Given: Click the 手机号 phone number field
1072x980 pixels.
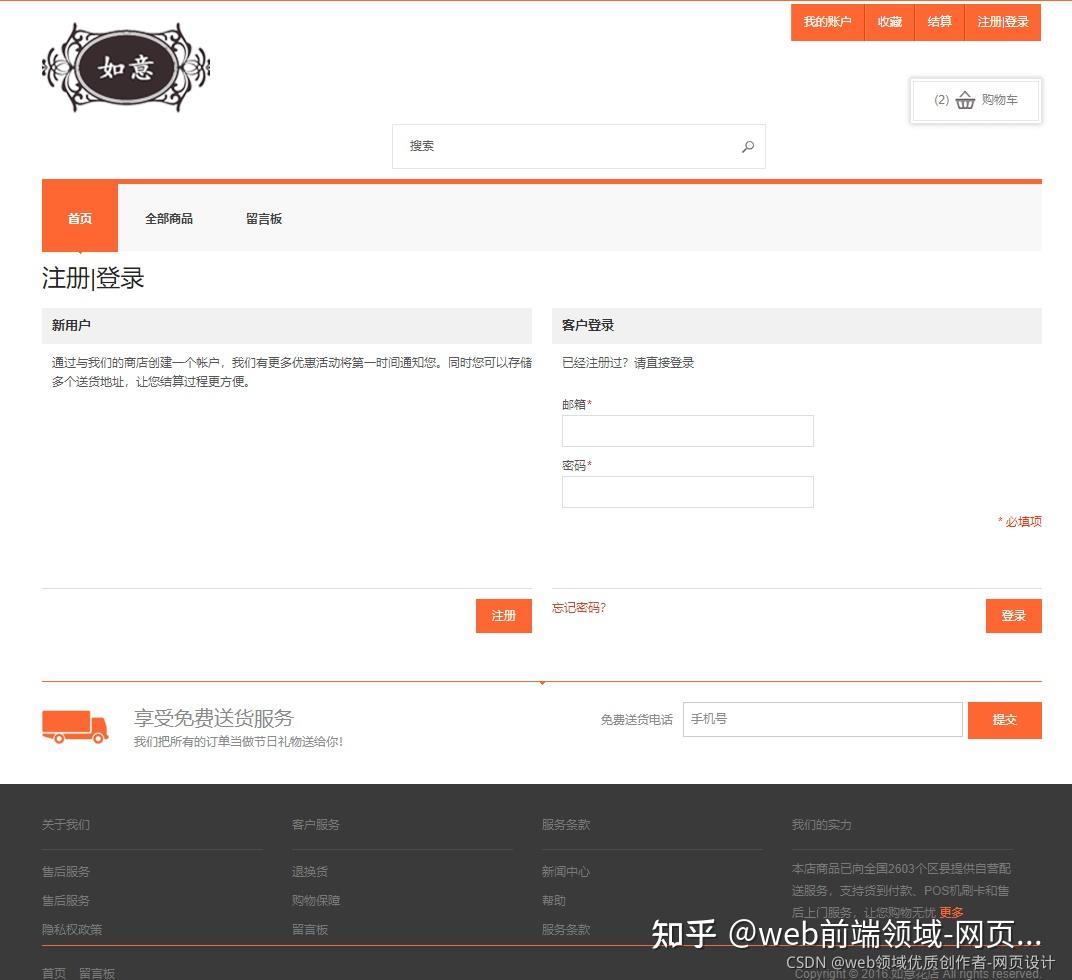Looking at the screenshot, I should (x=822, y=719).
